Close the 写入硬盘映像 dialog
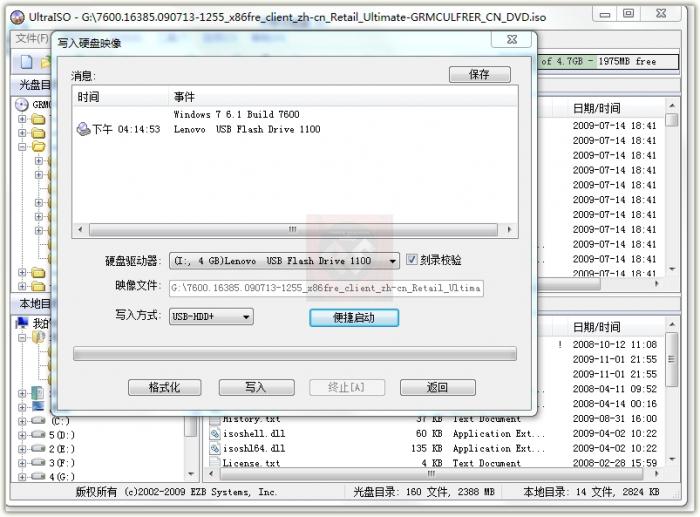Image resolution: width=700 pixels, height=517 pixels. [x=512, y=39]
